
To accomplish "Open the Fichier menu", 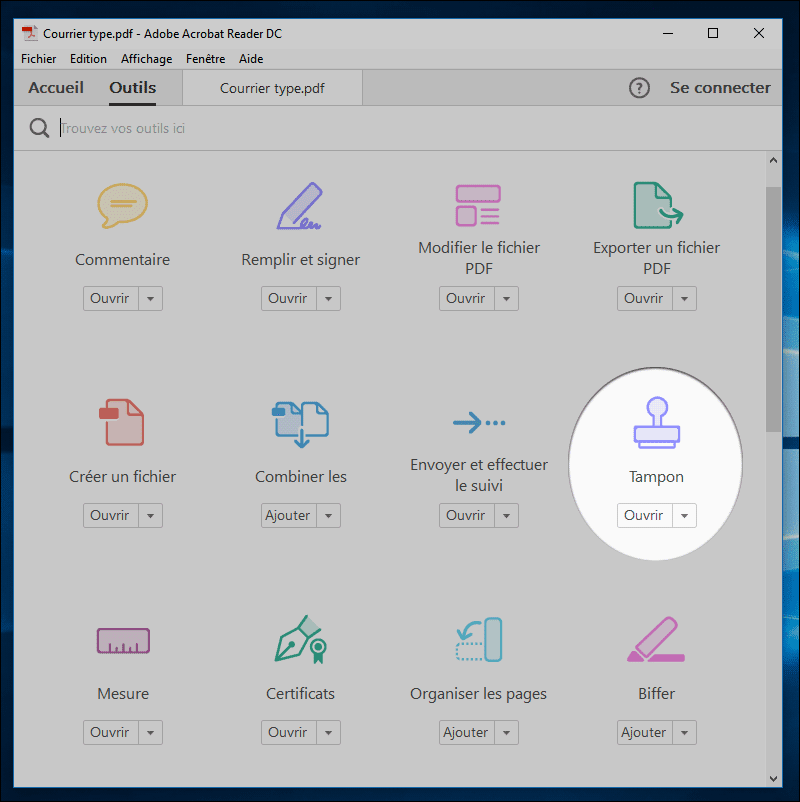I will 38,59.
